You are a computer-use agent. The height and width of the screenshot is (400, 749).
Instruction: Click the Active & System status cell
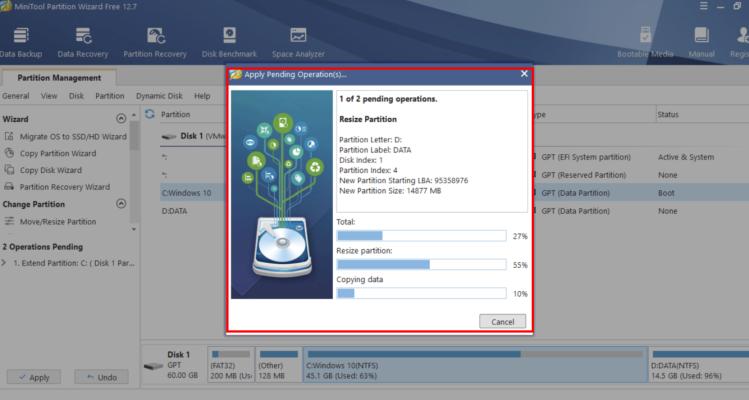[686, 157]
